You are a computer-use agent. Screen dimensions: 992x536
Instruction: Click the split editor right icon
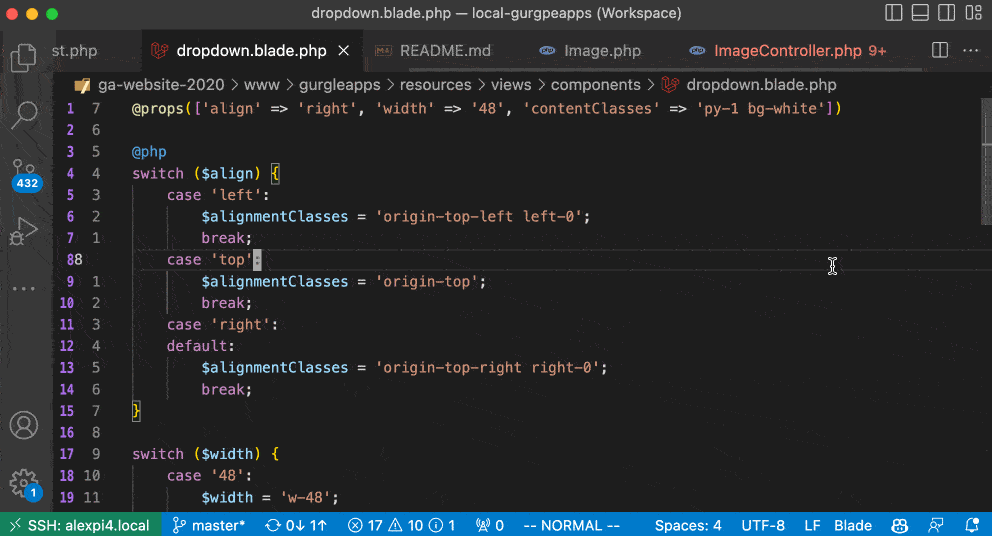pos(939,51)
